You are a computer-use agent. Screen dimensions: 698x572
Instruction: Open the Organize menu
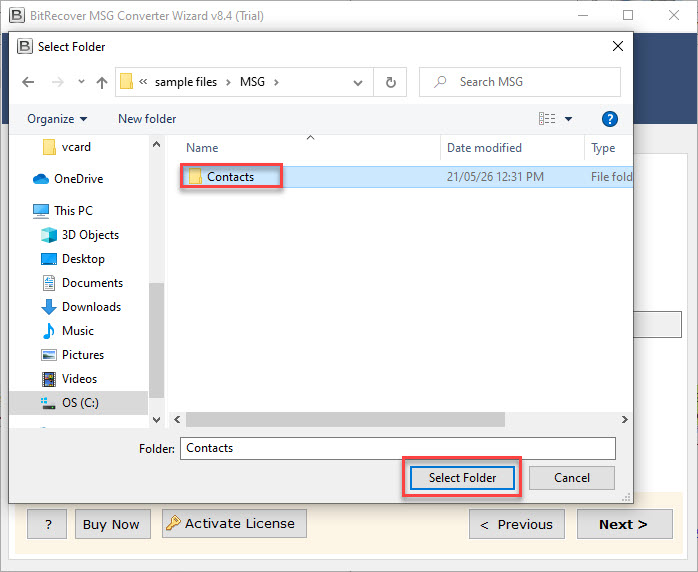pos(57,119)
